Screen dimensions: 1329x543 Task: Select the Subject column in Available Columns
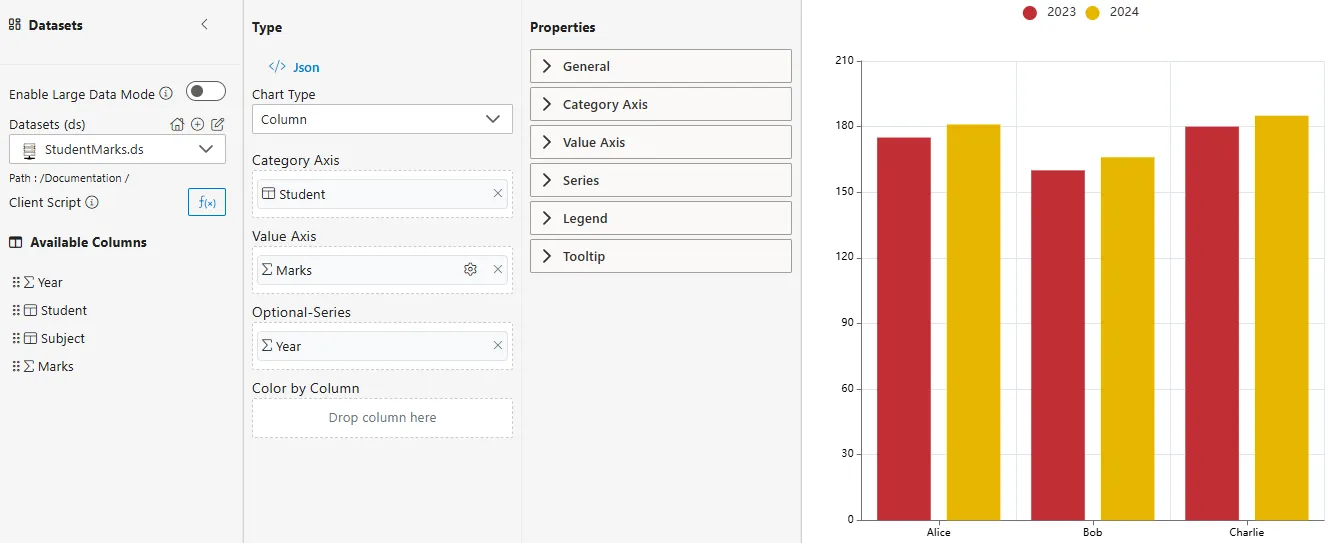(x=62, y=338)
